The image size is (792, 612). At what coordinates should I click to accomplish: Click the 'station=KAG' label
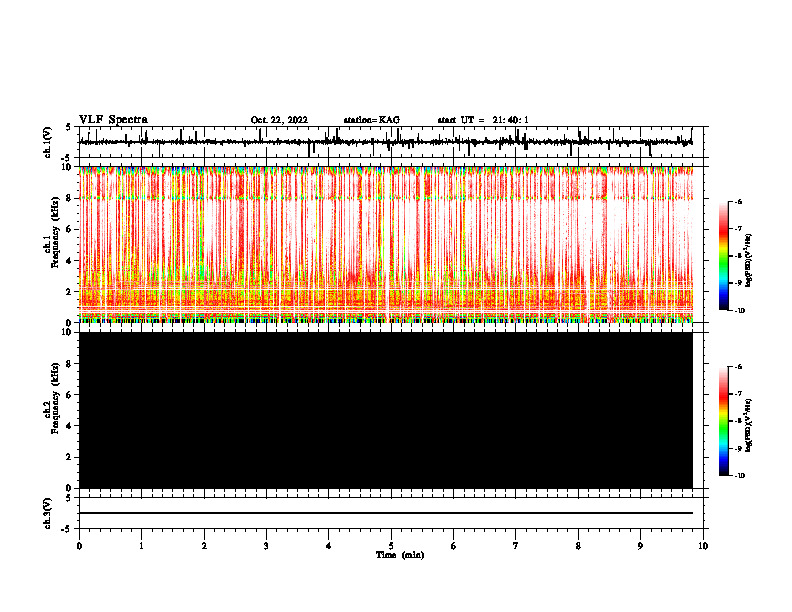tap(372, 120)
